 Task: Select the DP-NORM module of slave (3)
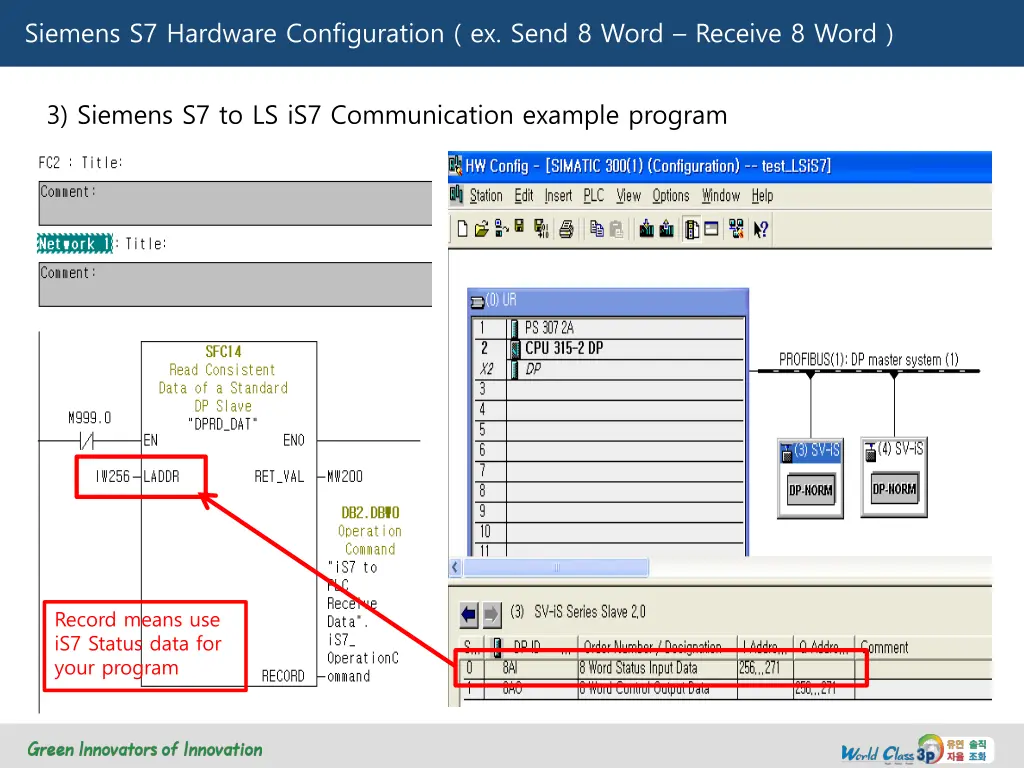(810, 490)
